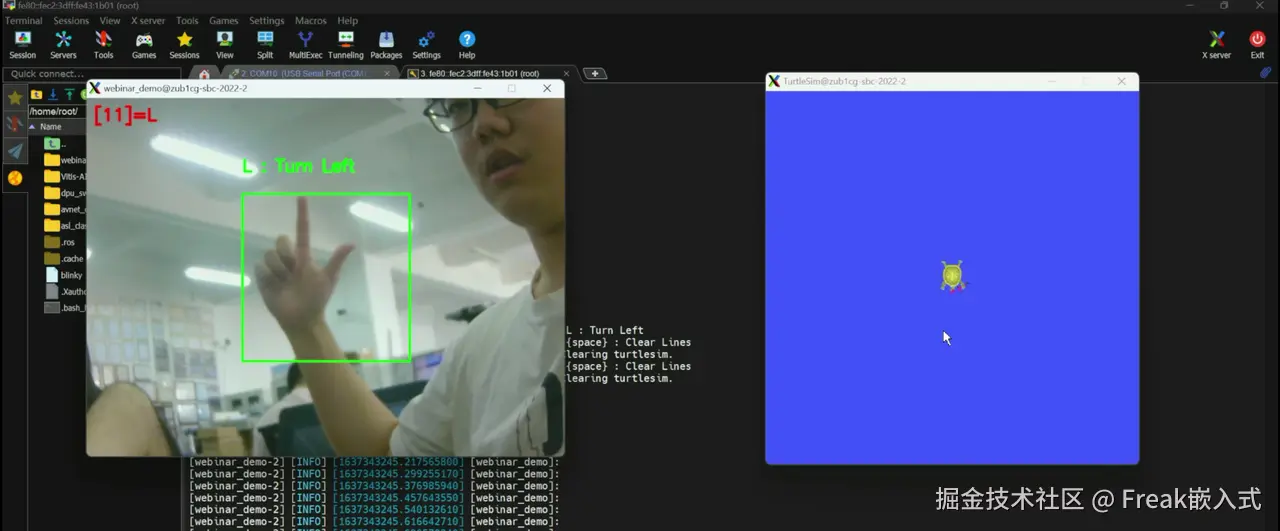
Task: Click the red Exit power icon
Action: click(x=1257, y=45)
